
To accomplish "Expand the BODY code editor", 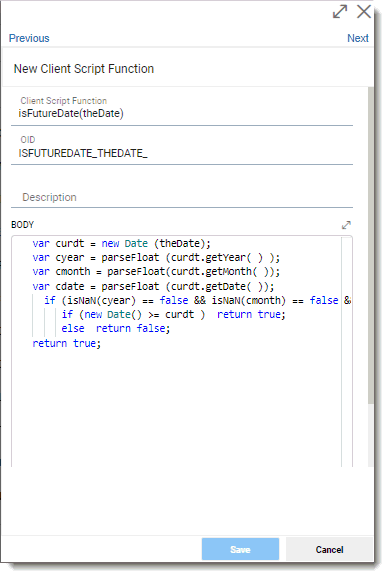I will [x=346, y=225].
